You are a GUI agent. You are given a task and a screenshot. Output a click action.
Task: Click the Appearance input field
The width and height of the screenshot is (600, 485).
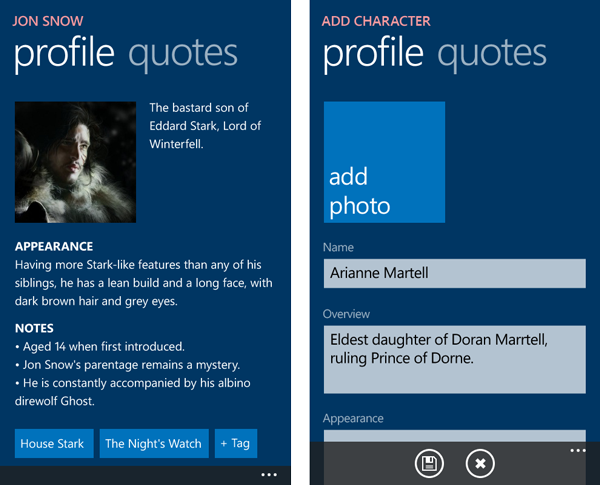click(455, 436)
